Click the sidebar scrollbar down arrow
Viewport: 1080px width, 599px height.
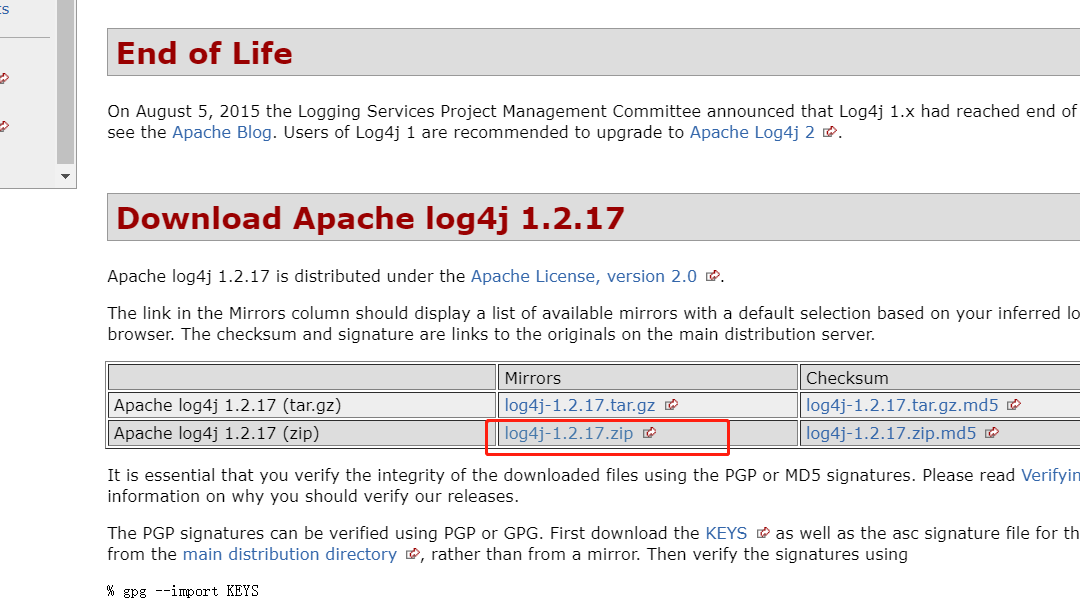click(65, 176)
